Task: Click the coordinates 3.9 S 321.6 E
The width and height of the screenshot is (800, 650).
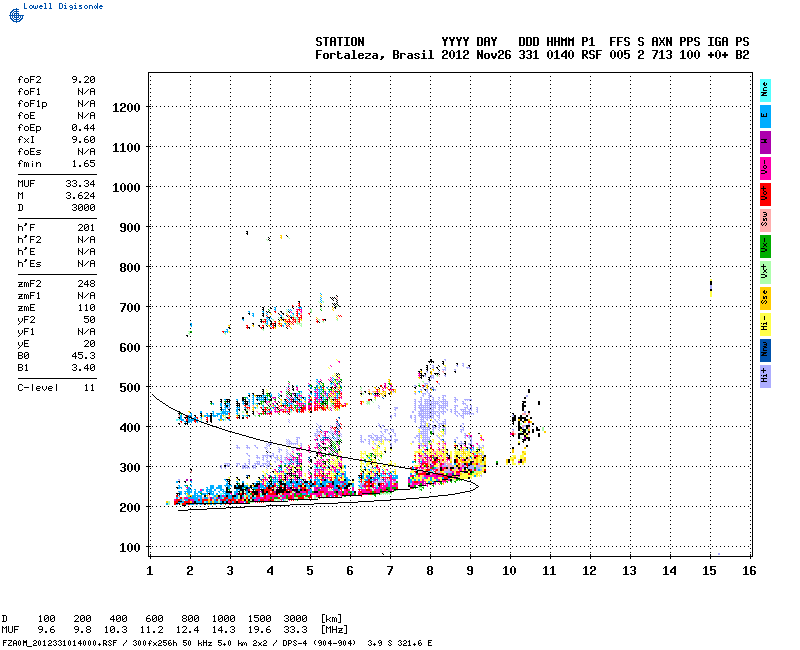Action: point(399,643)
